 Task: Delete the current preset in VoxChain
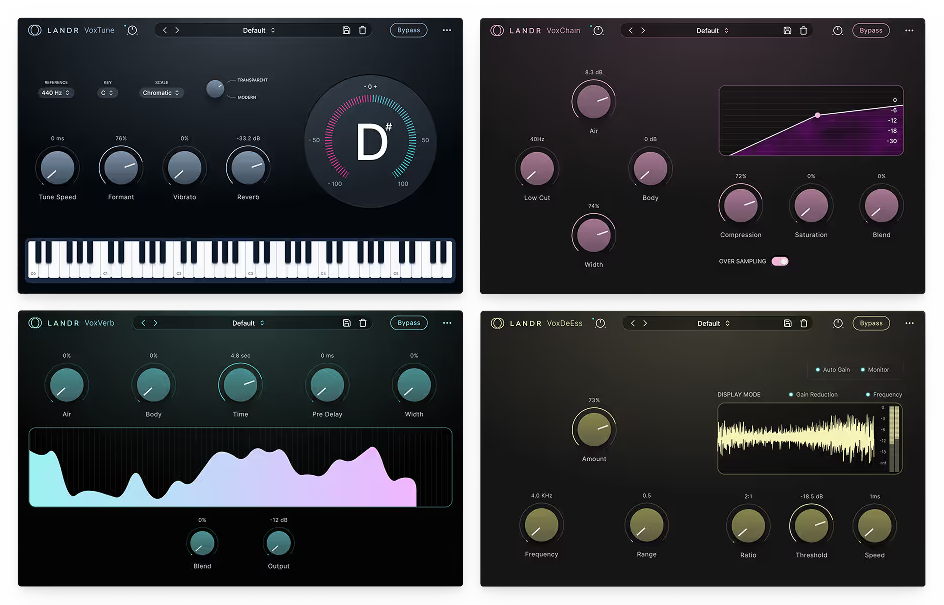point(803,30)
